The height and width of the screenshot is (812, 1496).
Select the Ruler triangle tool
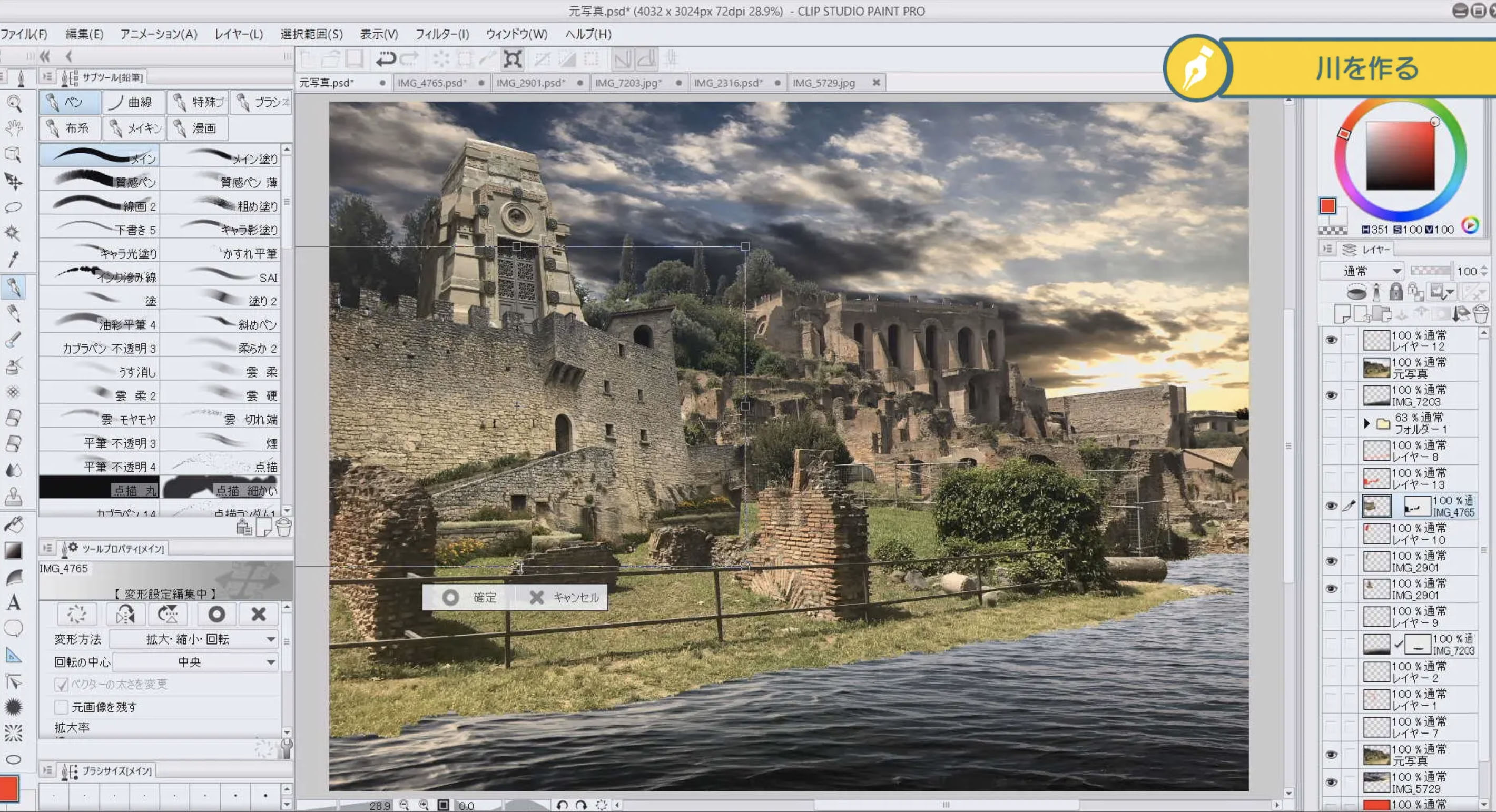(x=14, y=655)
